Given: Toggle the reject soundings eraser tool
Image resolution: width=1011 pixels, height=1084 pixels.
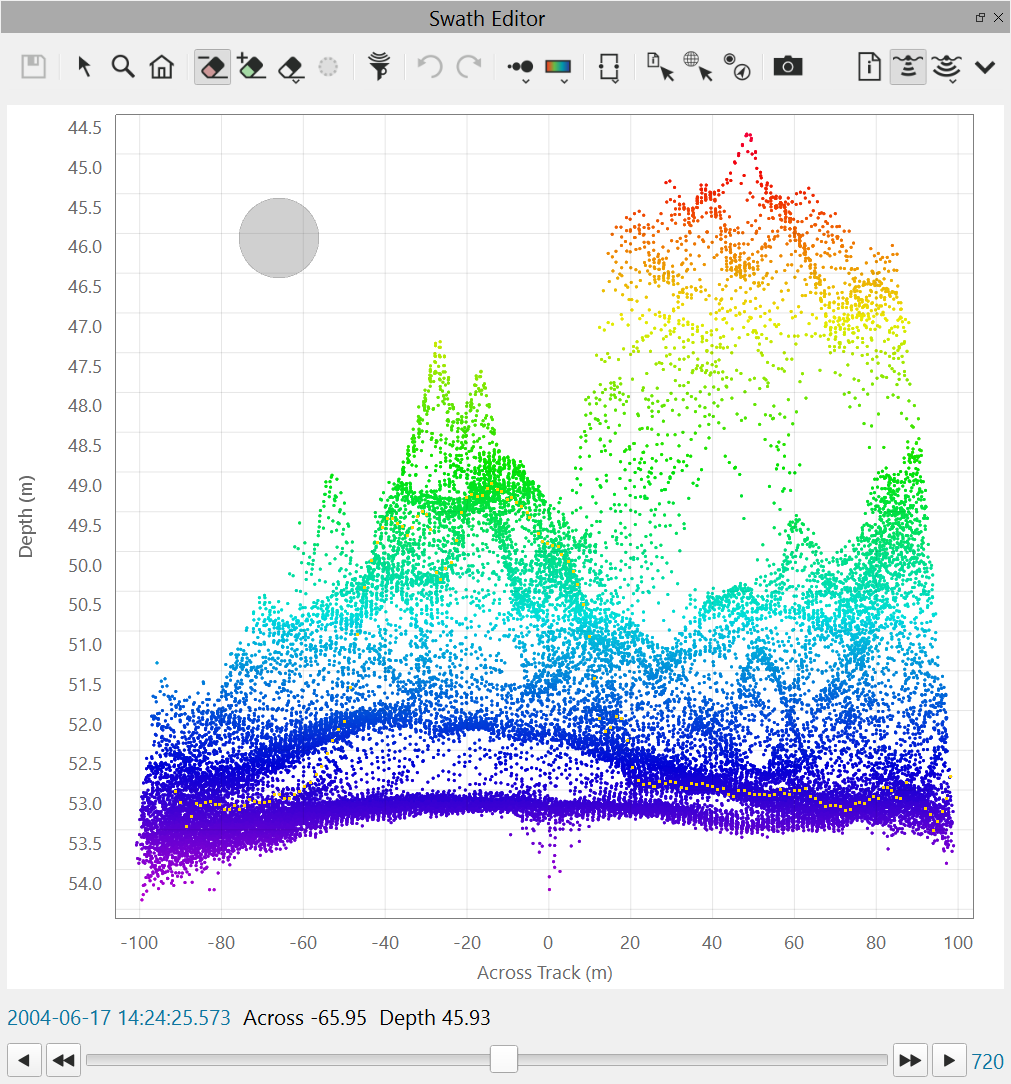Looking at the screenshot, I should click(213, 67).
